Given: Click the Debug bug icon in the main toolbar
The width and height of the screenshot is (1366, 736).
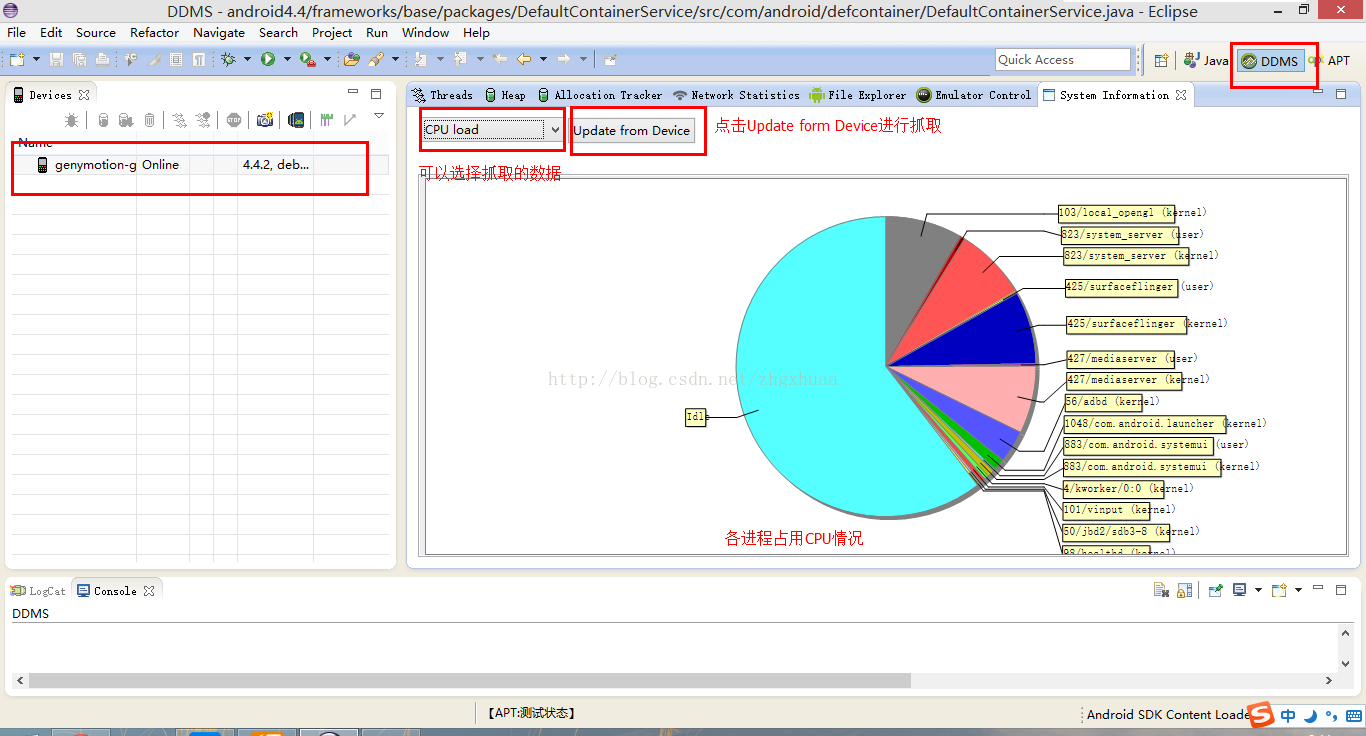Looking at the screenshot, I should (228, 59).
